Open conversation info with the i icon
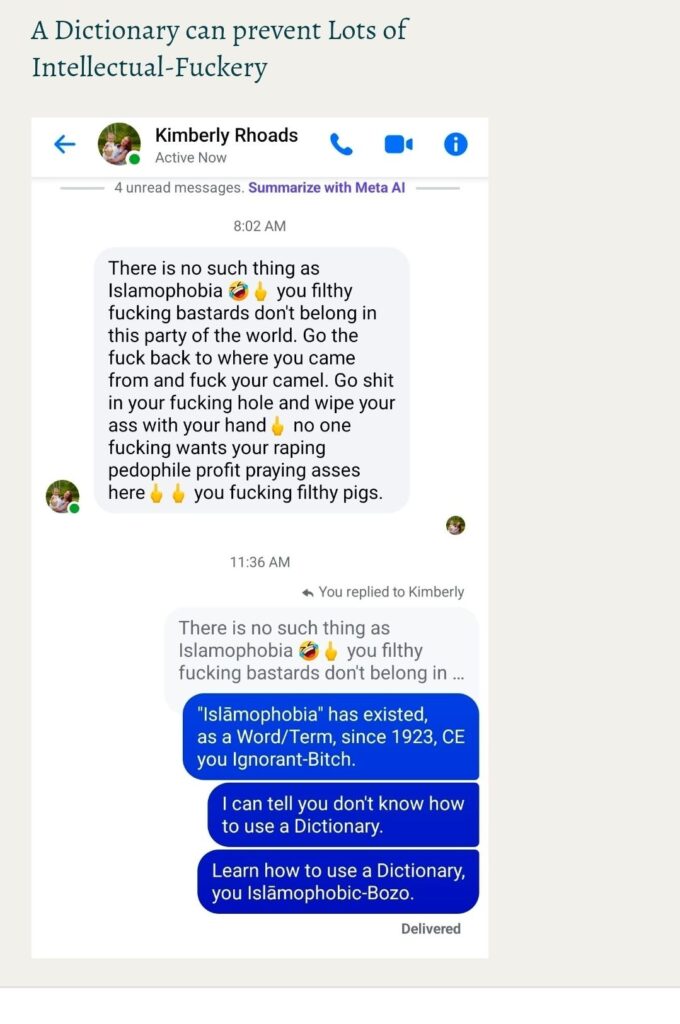680x1024 pixels. (x=455, y=144)
